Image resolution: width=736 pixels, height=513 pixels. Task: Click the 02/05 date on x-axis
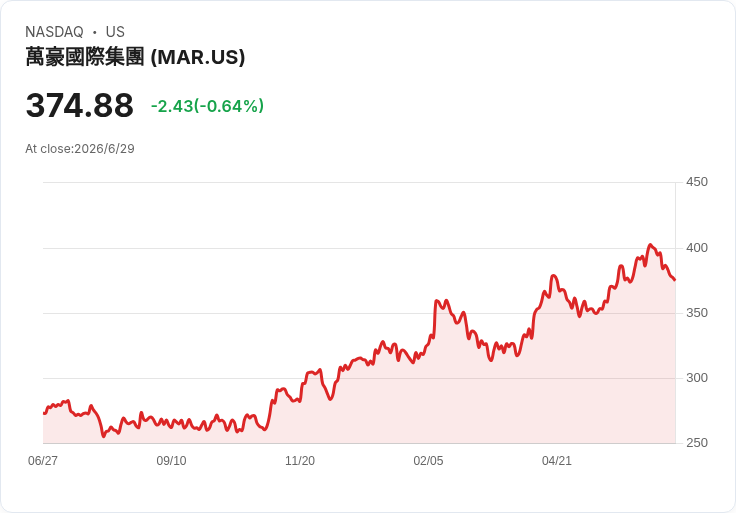pyautogui.click(x=428, y=461)
